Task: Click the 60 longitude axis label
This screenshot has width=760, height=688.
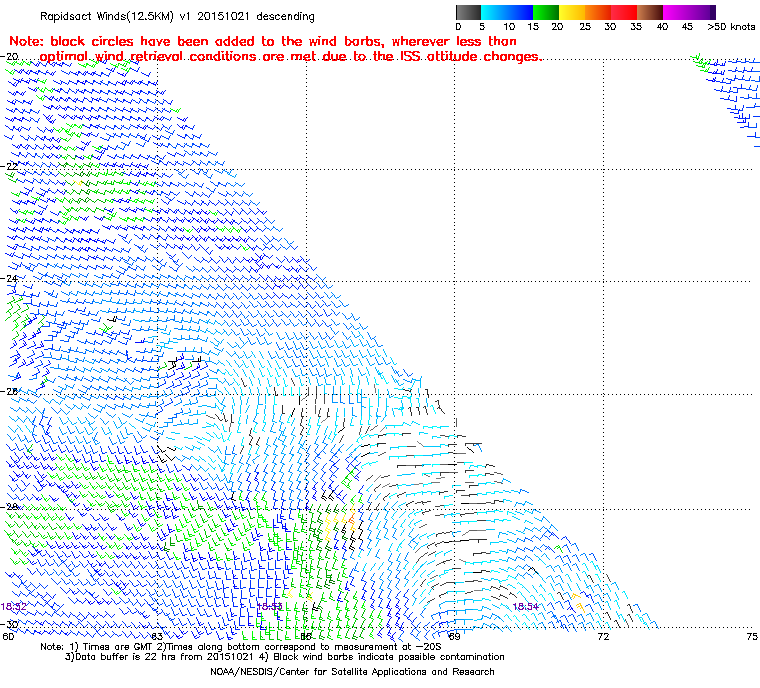Action: click(x=8, y=636)
